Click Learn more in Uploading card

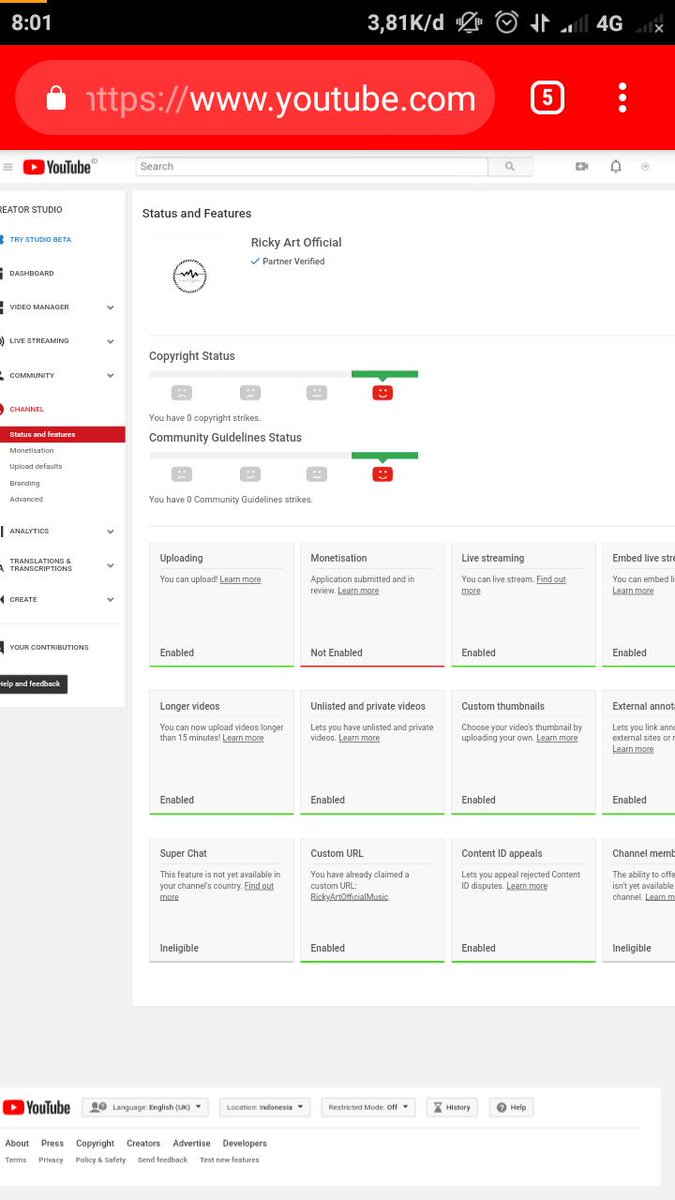pos(240,580)
